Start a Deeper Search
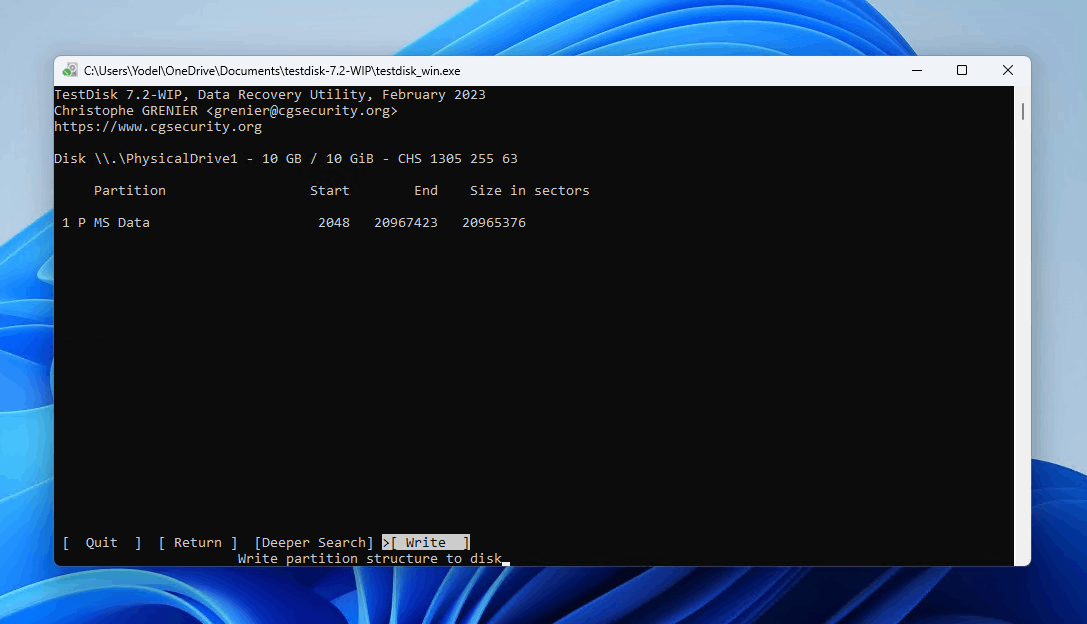 (x=314, y=543)
